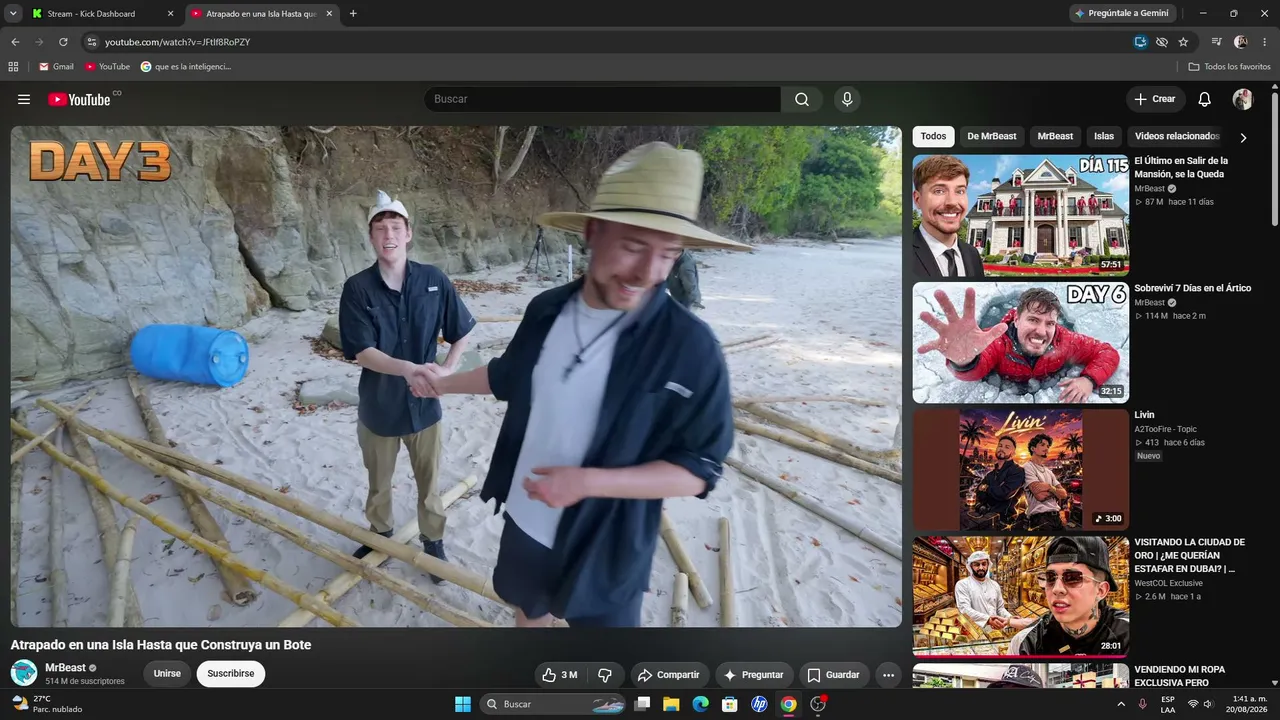The width and height of the screenshot is (1280, 720).
Task: Open a new browser tab
Action: point(353,14)
